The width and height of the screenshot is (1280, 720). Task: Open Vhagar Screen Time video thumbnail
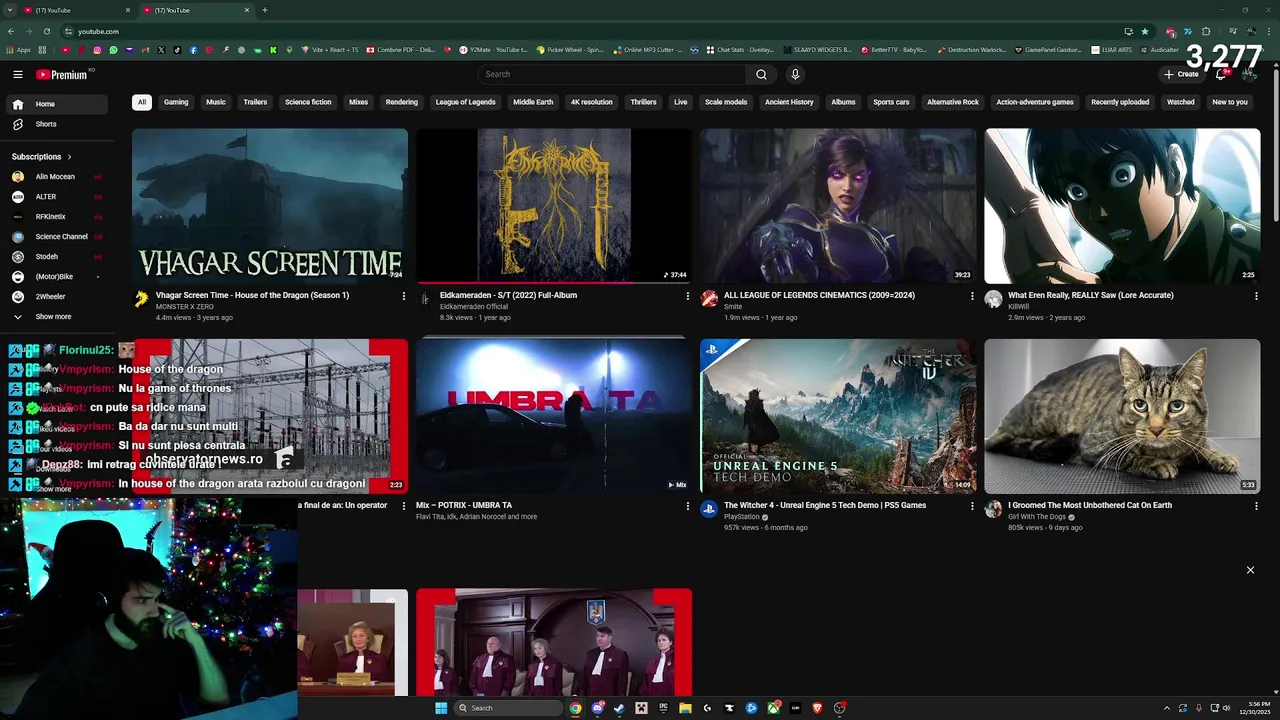pos(270,206)
